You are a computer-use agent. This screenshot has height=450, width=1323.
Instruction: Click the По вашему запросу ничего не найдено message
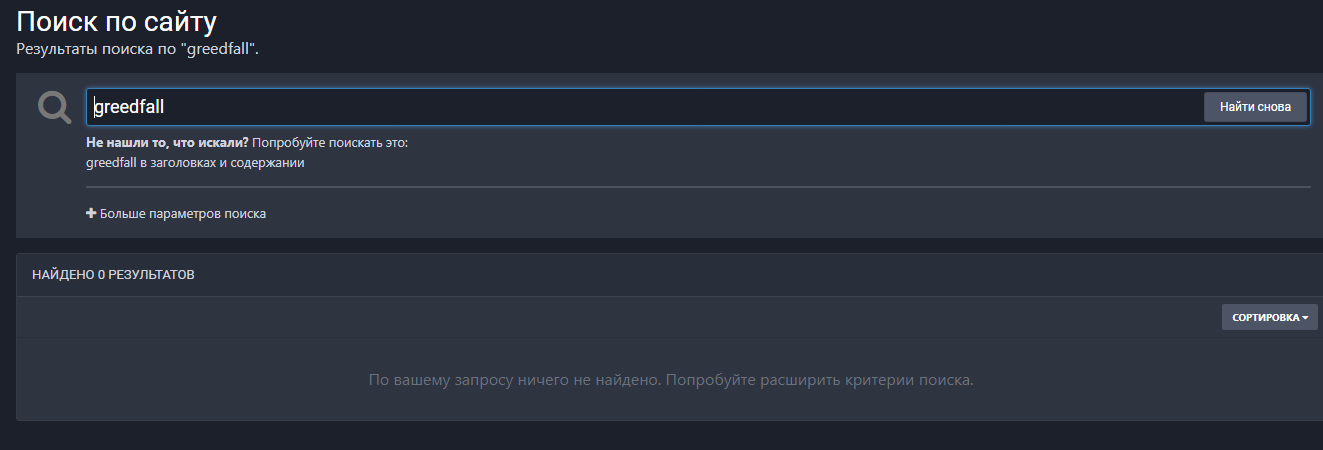point(670,380)
